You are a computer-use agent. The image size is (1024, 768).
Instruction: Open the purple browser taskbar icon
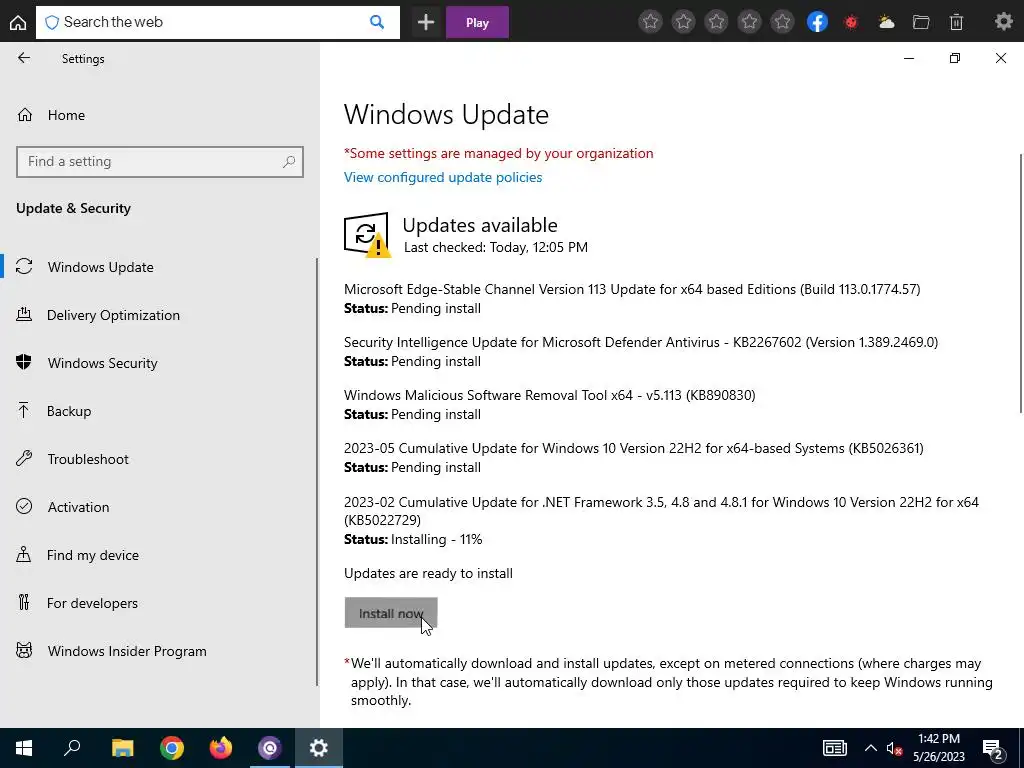coord(270,748)
